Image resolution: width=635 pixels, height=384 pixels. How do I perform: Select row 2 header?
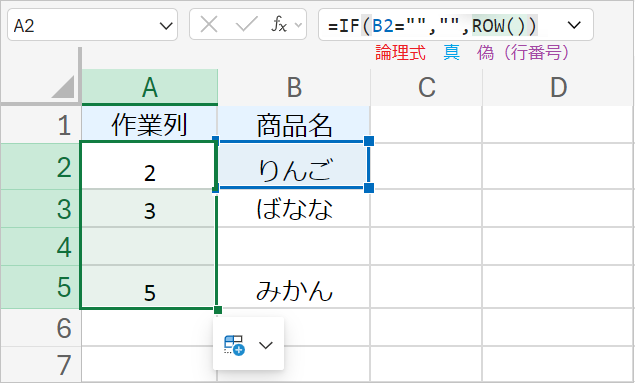click(x=40, y=166)
